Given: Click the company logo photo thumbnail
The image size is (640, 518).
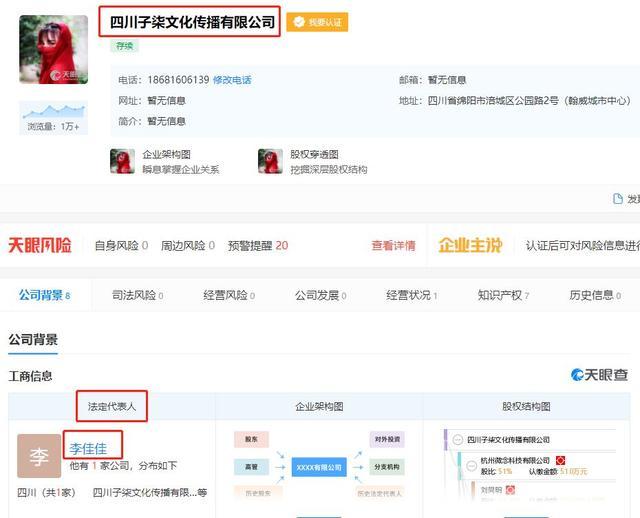Looking at the screenshot, I should (53, 49).
